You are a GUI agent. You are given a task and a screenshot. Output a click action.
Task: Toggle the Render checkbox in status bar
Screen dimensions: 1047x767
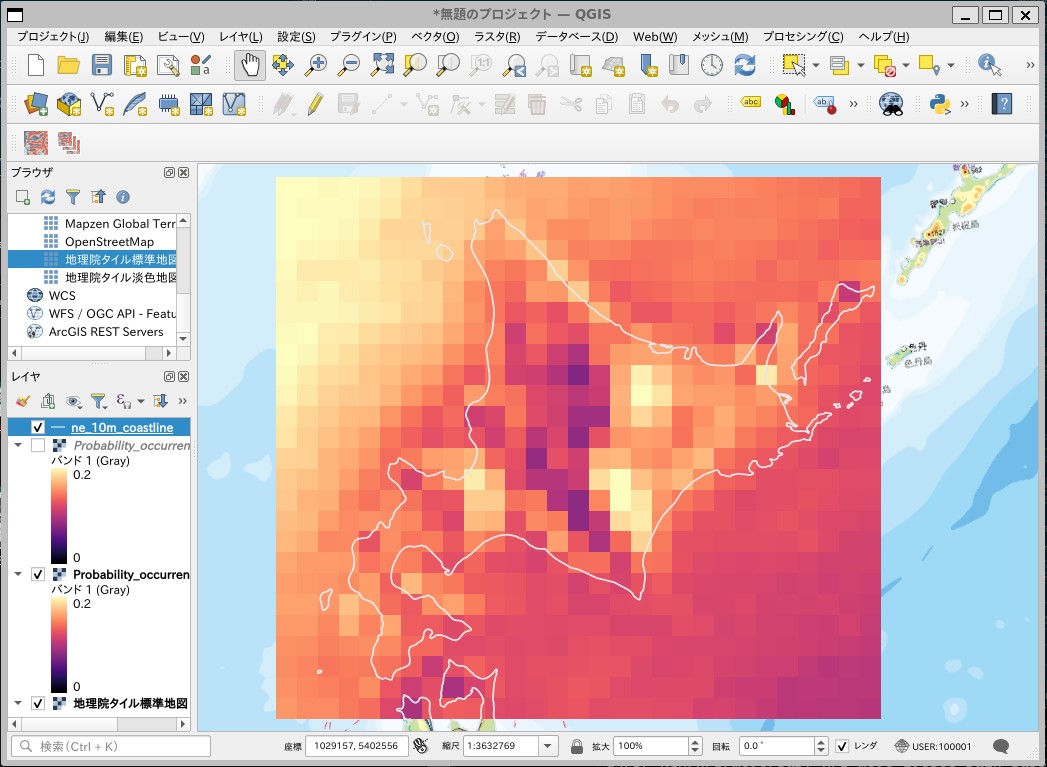pos(842,746)
